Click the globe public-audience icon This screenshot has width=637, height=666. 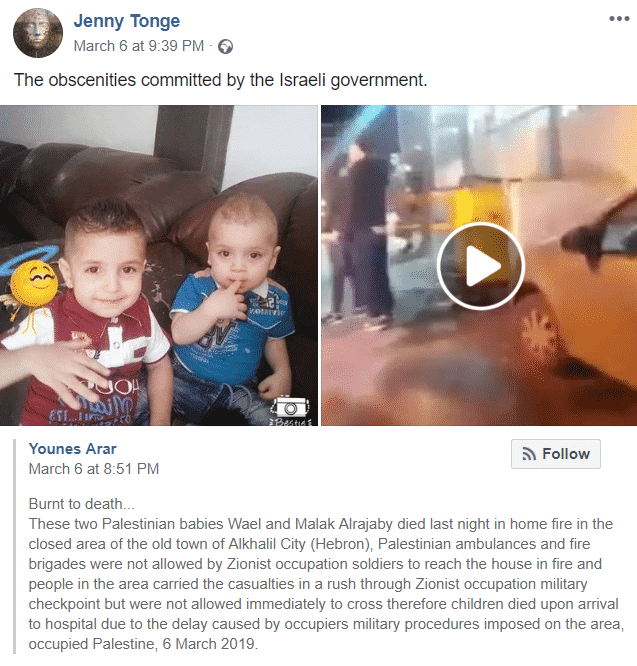point(225,46)
